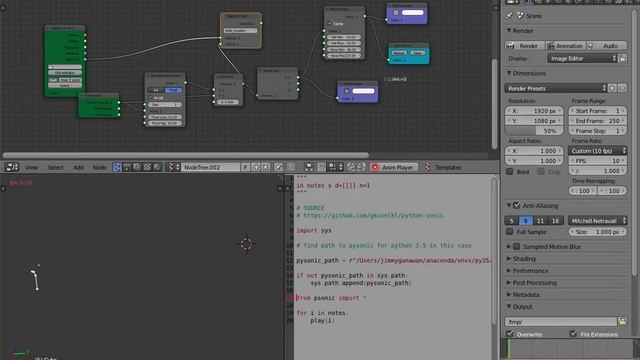Open the Add menu in node editor
The width and height of the screenshot is (640, 360).
(78, 167)
